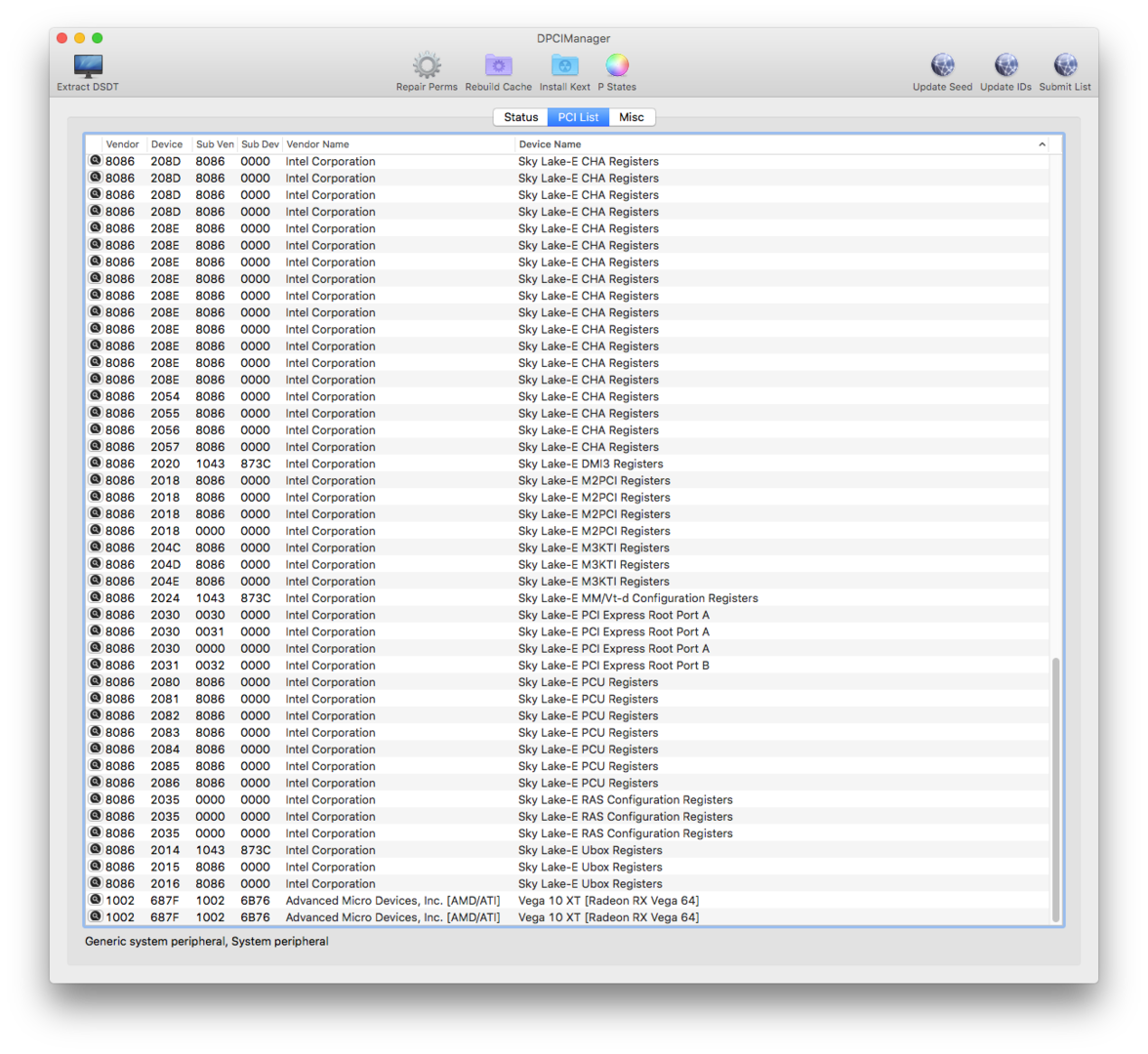Click the lookup icon for the 2014 Ubox row
Image resolution: width=1148 pixels, height=1054 pixels.
96,850
